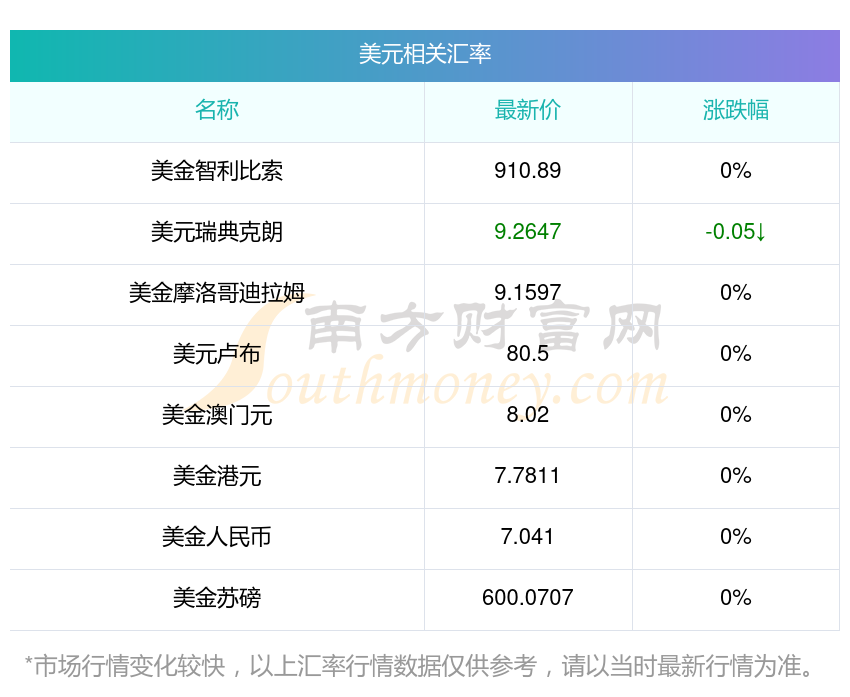Click the price 910.89
Viewport: 850px width, 697px height.
tap(527, 171)
